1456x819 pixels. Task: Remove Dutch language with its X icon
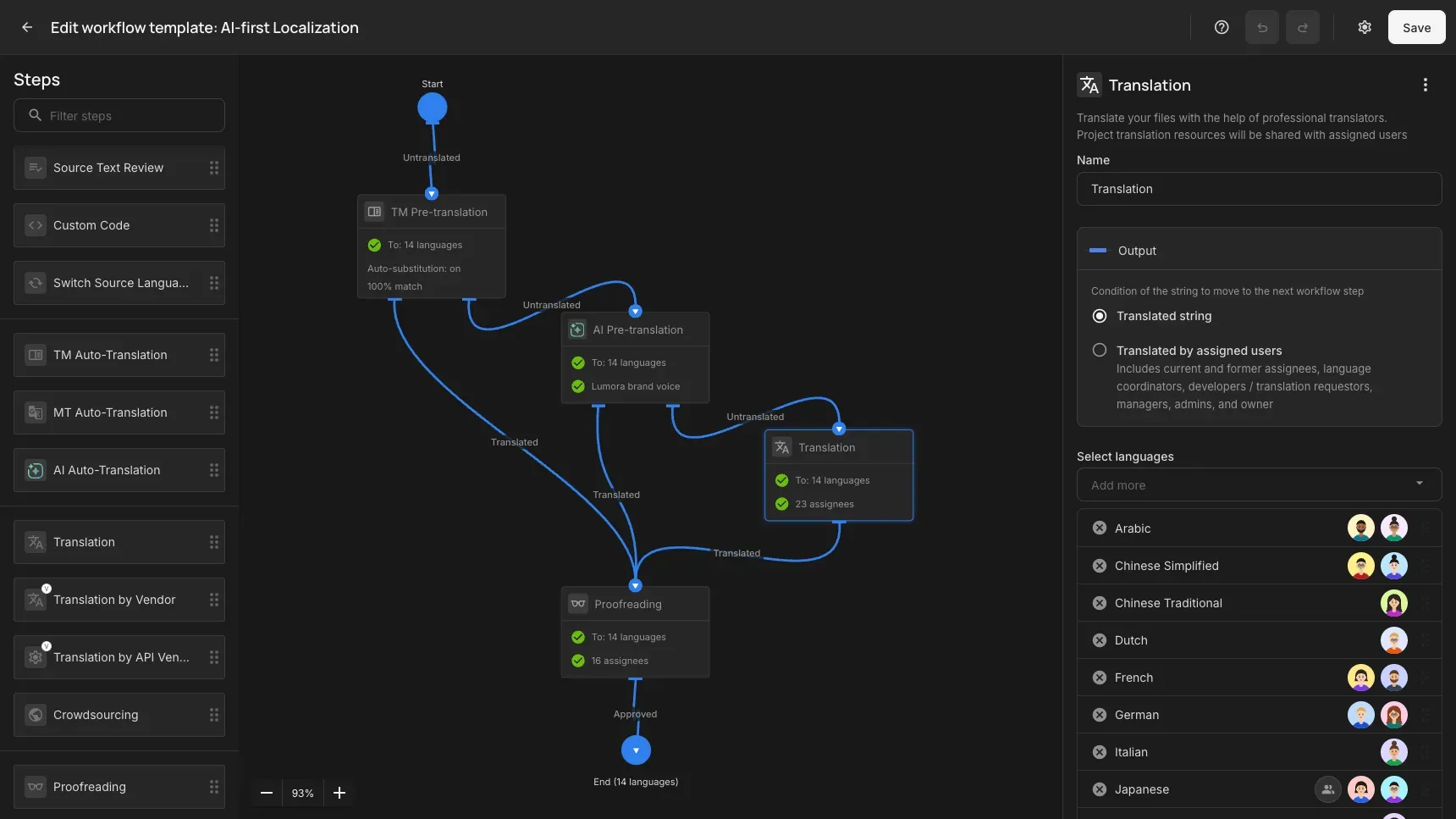click(x=1100, y=639)
